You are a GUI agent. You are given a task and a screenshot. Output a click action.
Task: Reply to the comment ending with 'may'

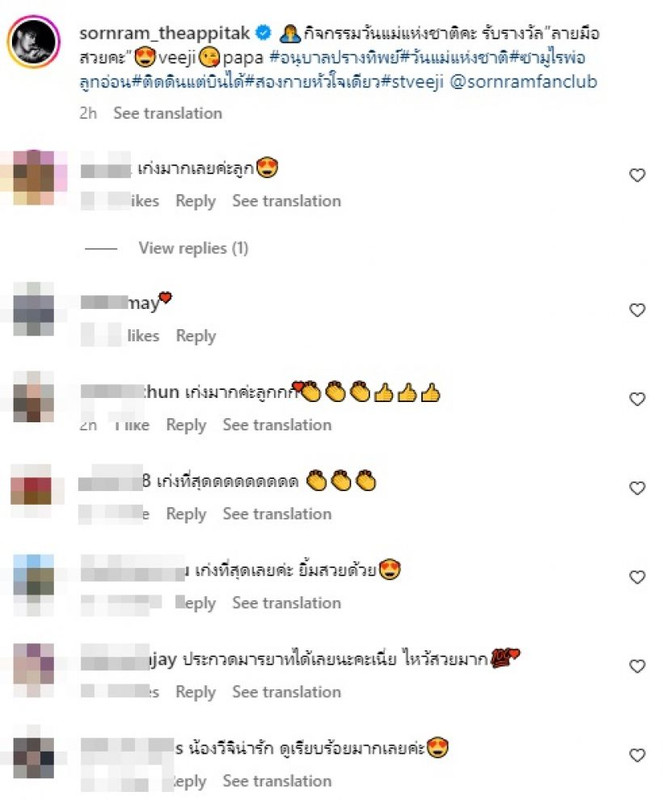coord(196,336)
